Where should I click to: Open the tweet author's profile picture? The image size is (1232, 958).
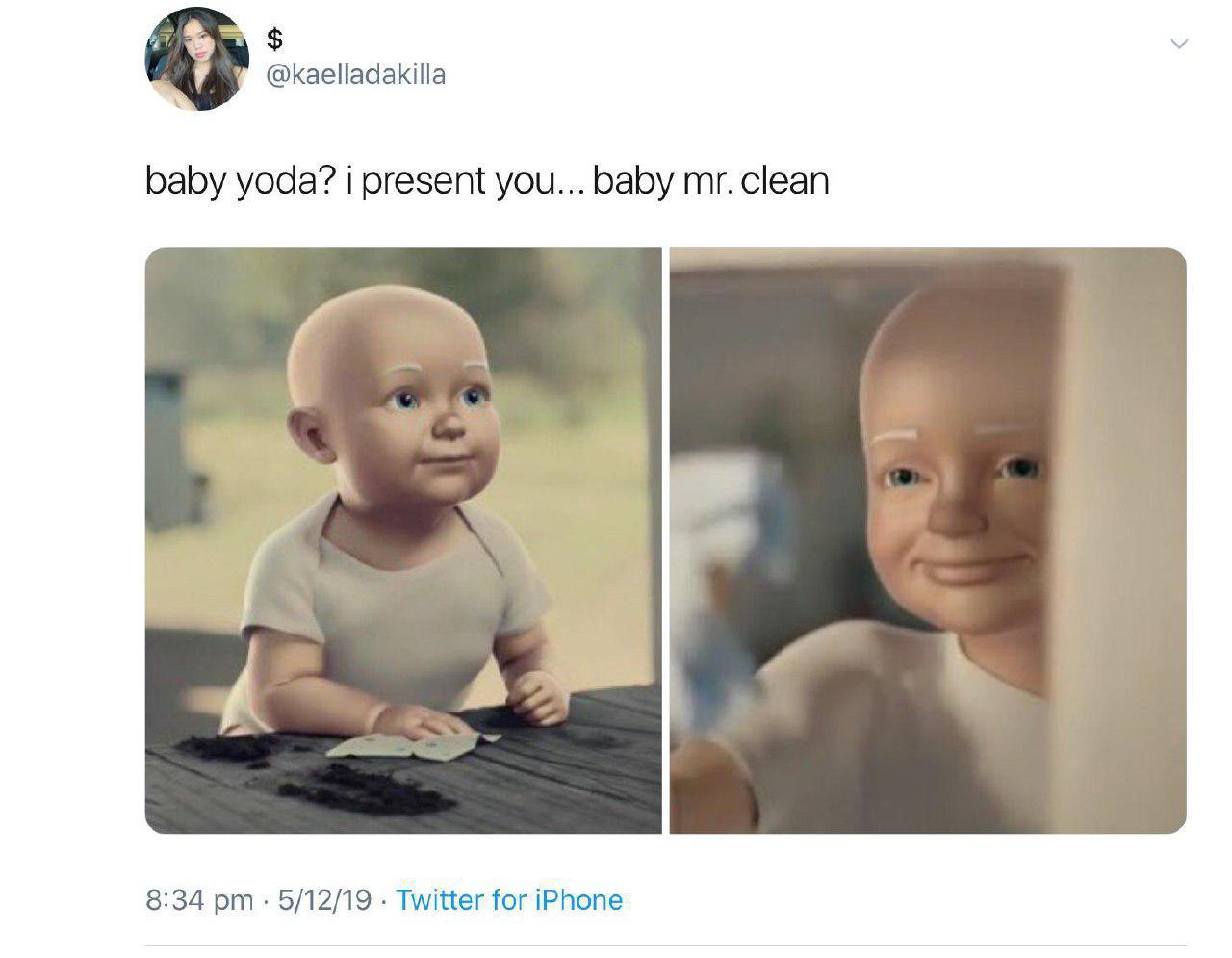pos(197,59)
